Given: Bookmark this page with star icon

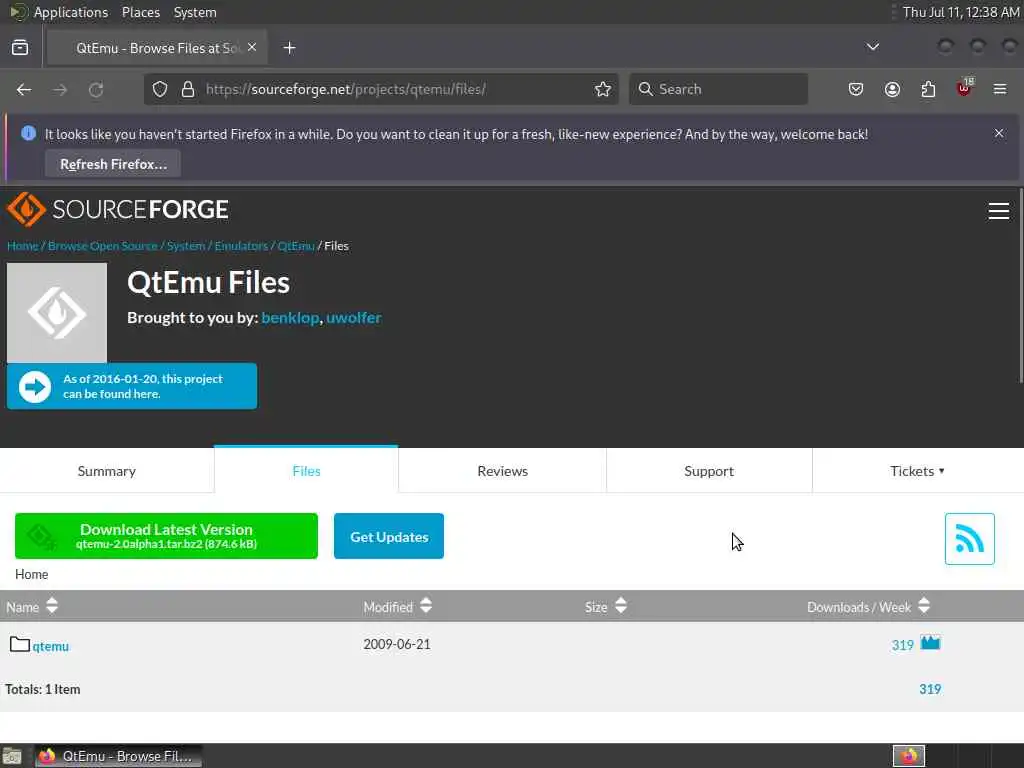Looking at the screenshot, I should click(603, 89).
